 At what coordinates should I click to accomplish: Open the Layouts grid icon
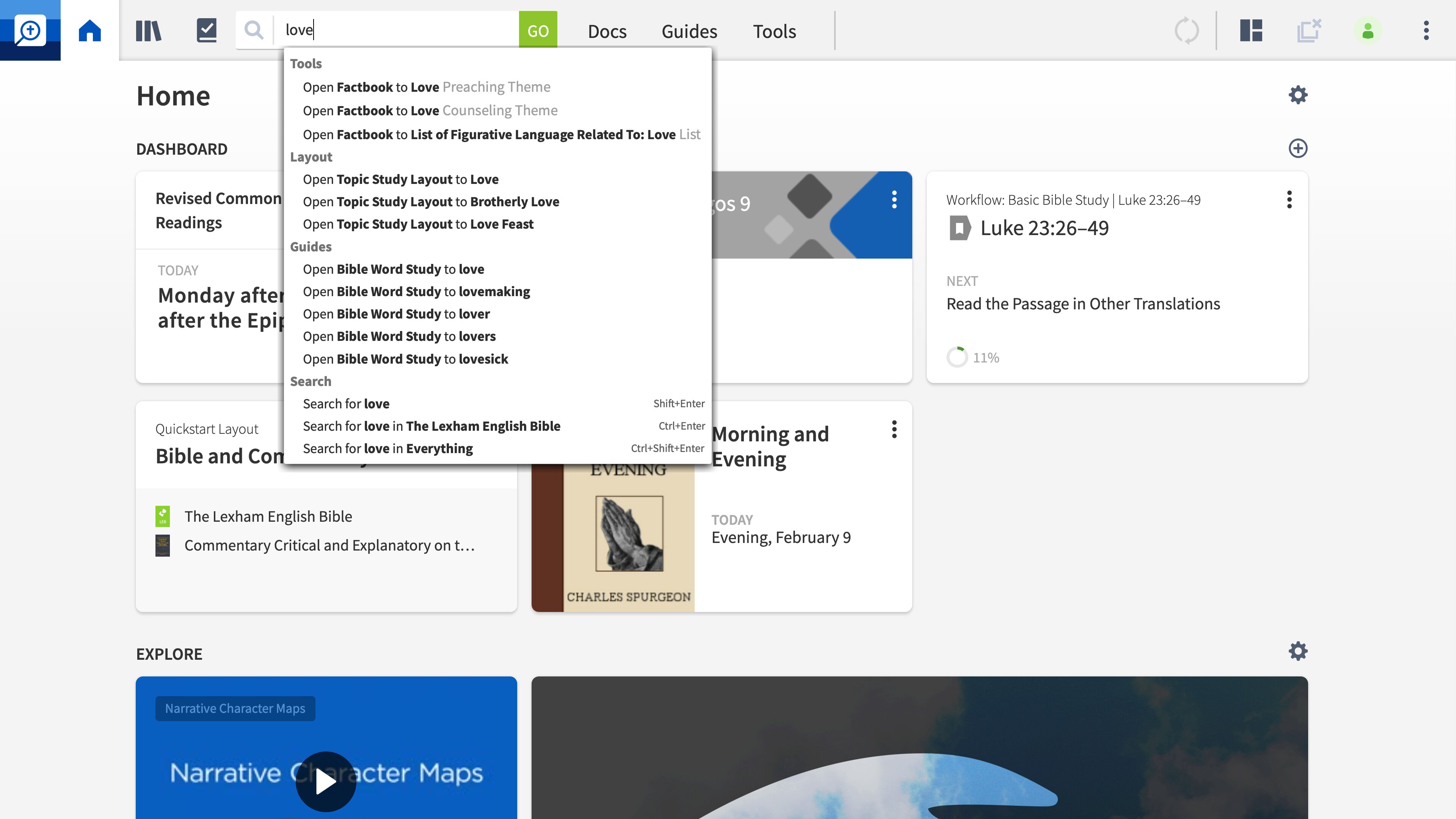[x=1251, y=30]
